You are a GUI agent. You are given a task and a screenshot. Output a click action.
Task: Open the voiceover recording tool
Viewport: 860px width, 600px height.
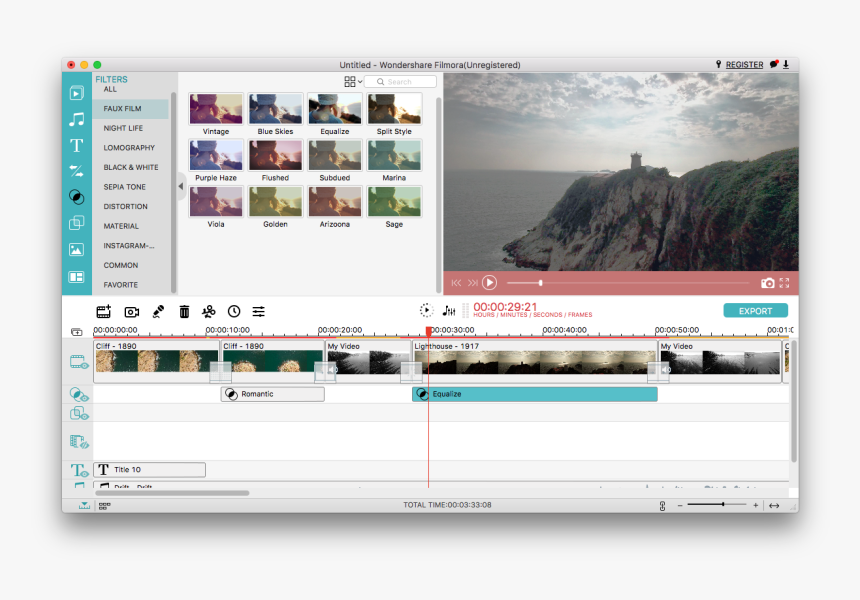click(158, 312)
